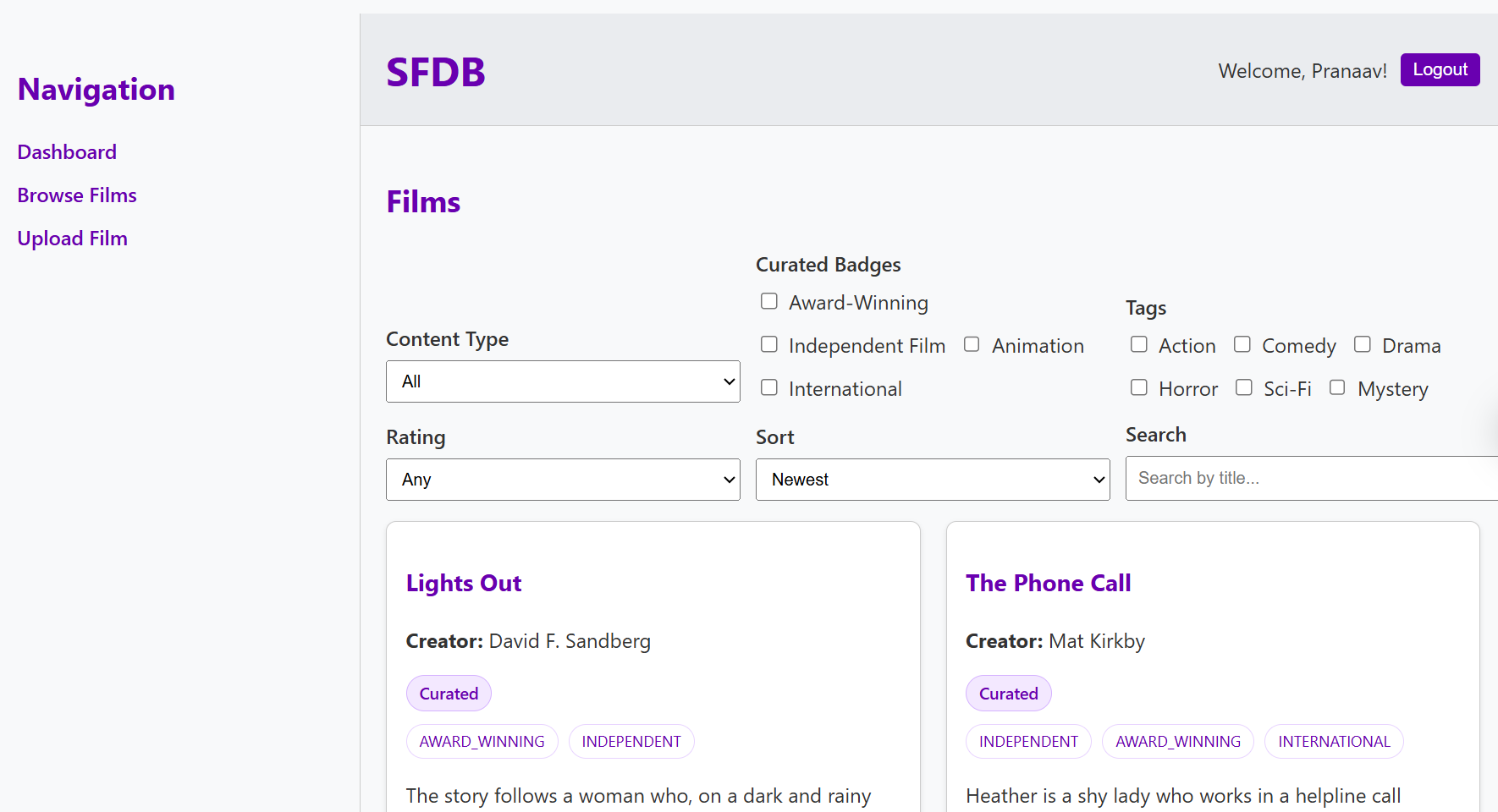The image size is (1498, 812).
Task: Enable the Animation badge filter
Action: tap(972, 344)
